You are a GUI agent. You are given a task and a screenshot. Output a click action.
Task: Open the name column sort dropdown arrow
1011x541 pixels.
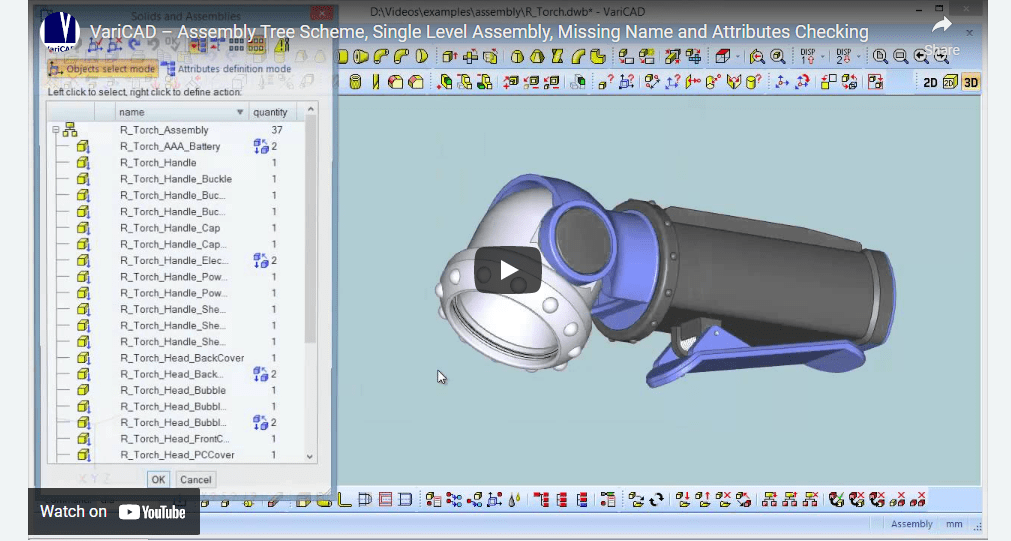click(x=240, y=112)
